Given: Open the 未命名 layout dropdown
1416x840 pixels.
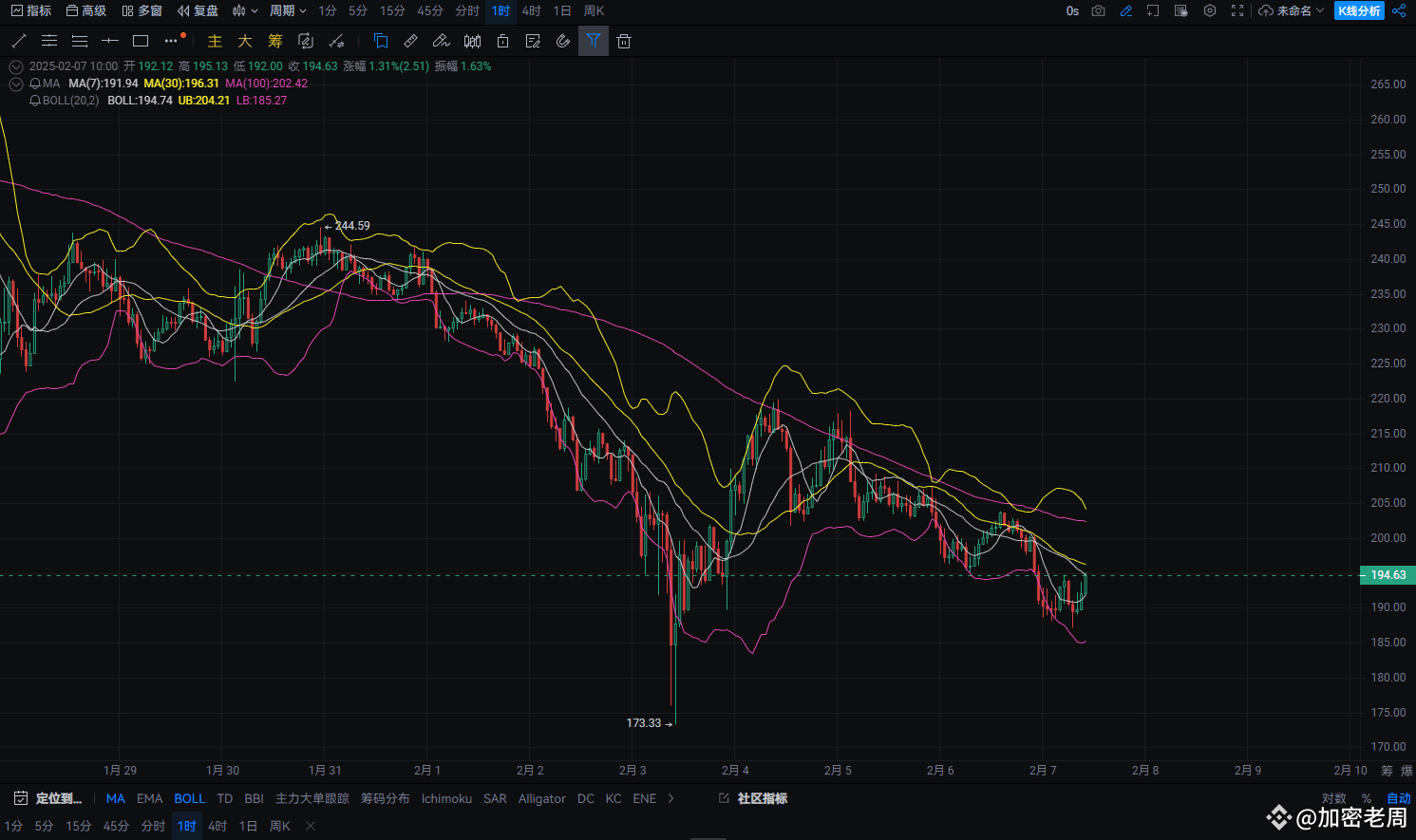Looking at the screenshot, I should [1292, 10].
